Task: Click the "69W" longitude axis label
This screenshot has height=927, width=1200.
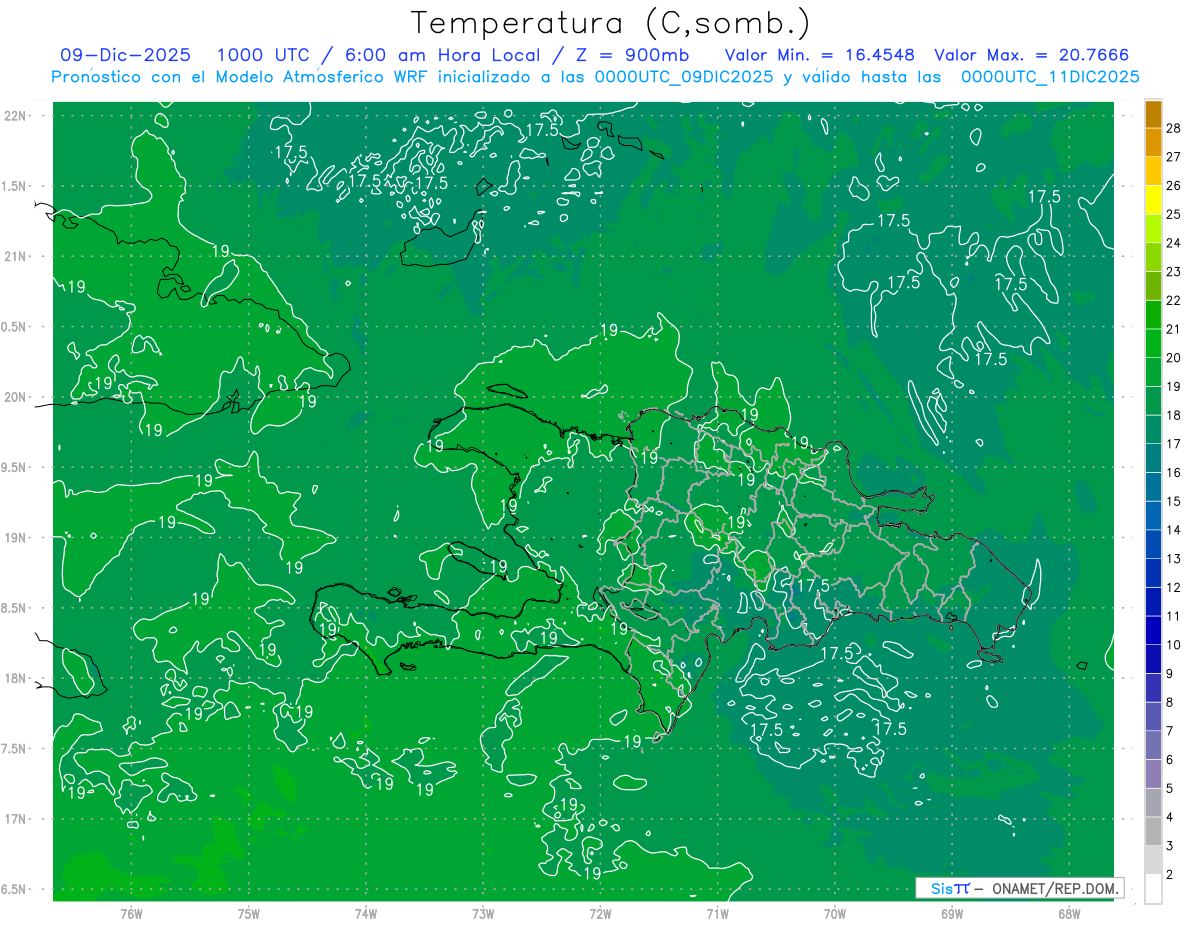Action: click(952, 913)
